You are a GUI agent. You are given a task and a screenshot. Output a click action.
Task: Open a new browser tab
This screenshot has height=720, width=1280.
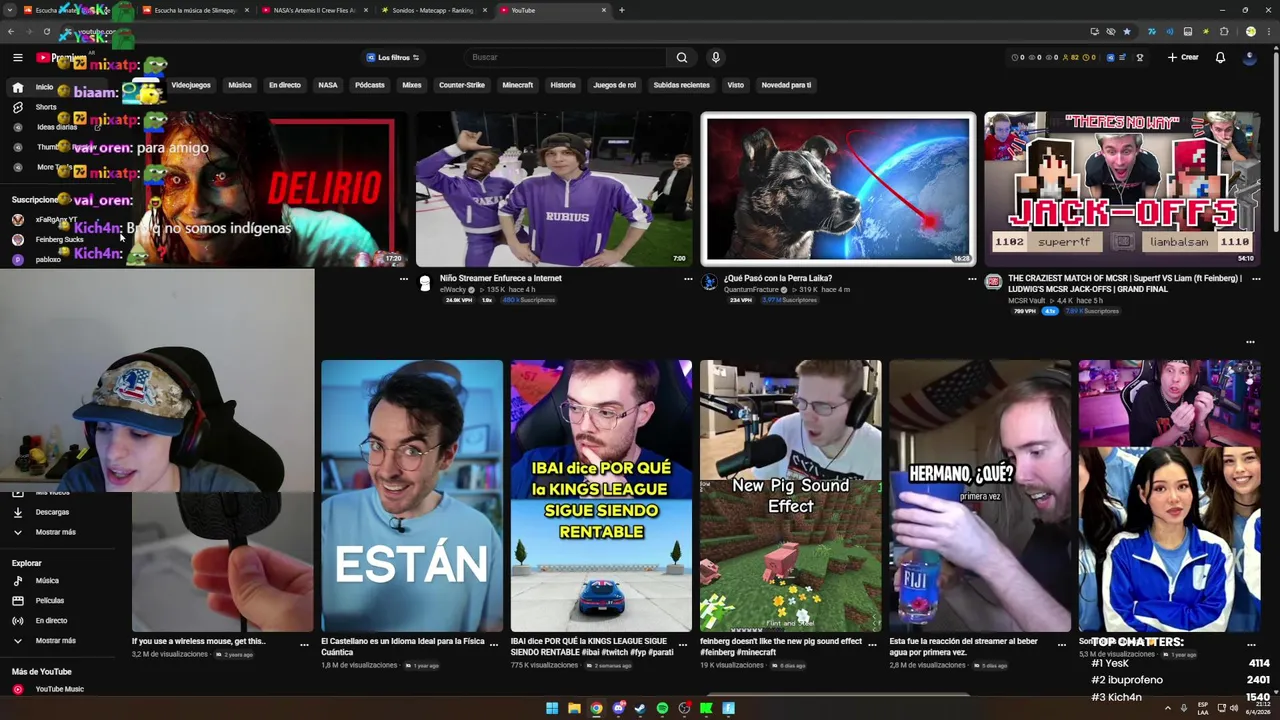pos(621,10)
